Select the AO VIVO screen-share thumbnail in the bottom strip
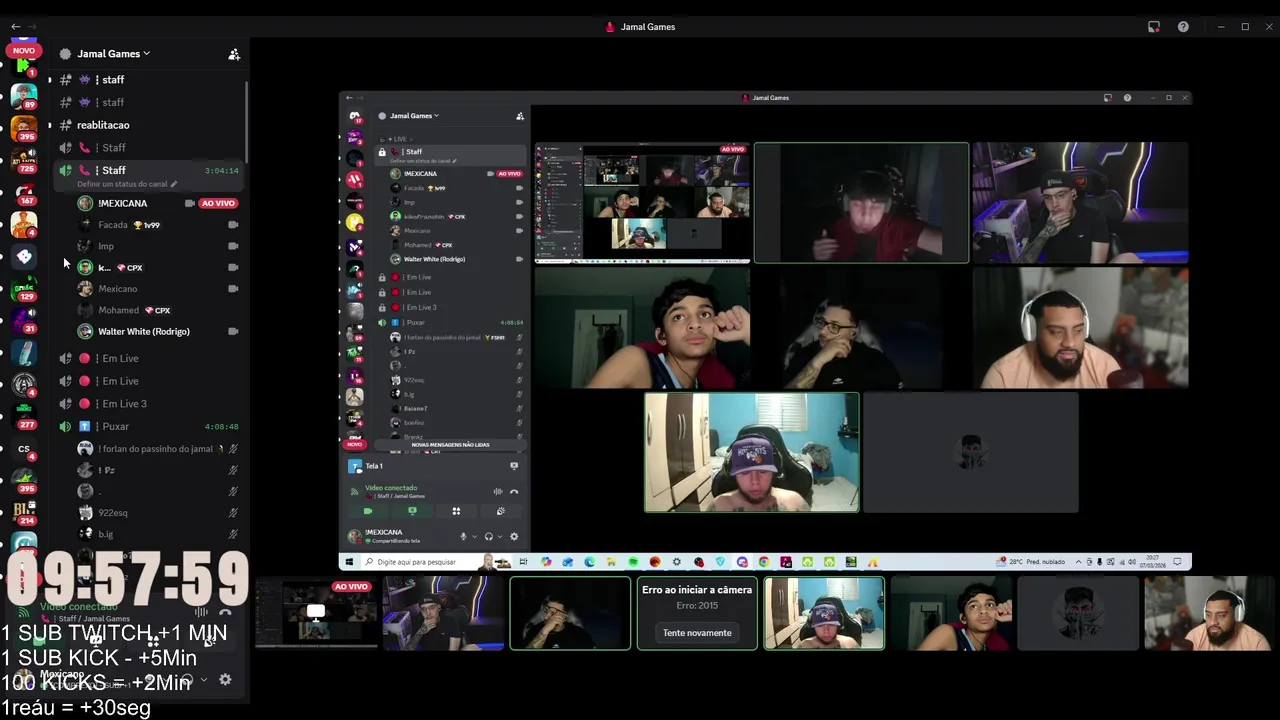1280x720 pixels. click(315, 613)
